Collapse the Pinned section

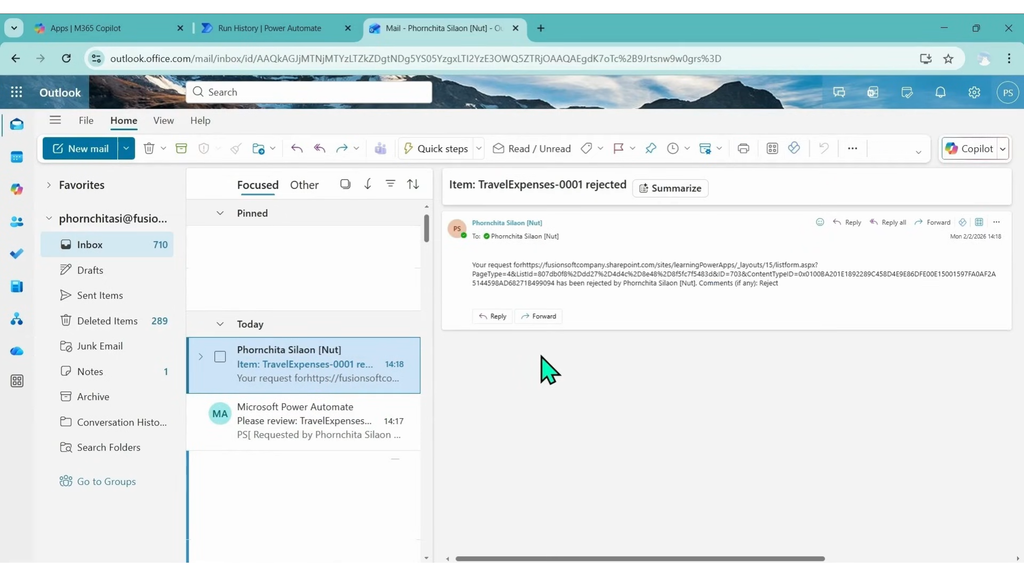220,213
